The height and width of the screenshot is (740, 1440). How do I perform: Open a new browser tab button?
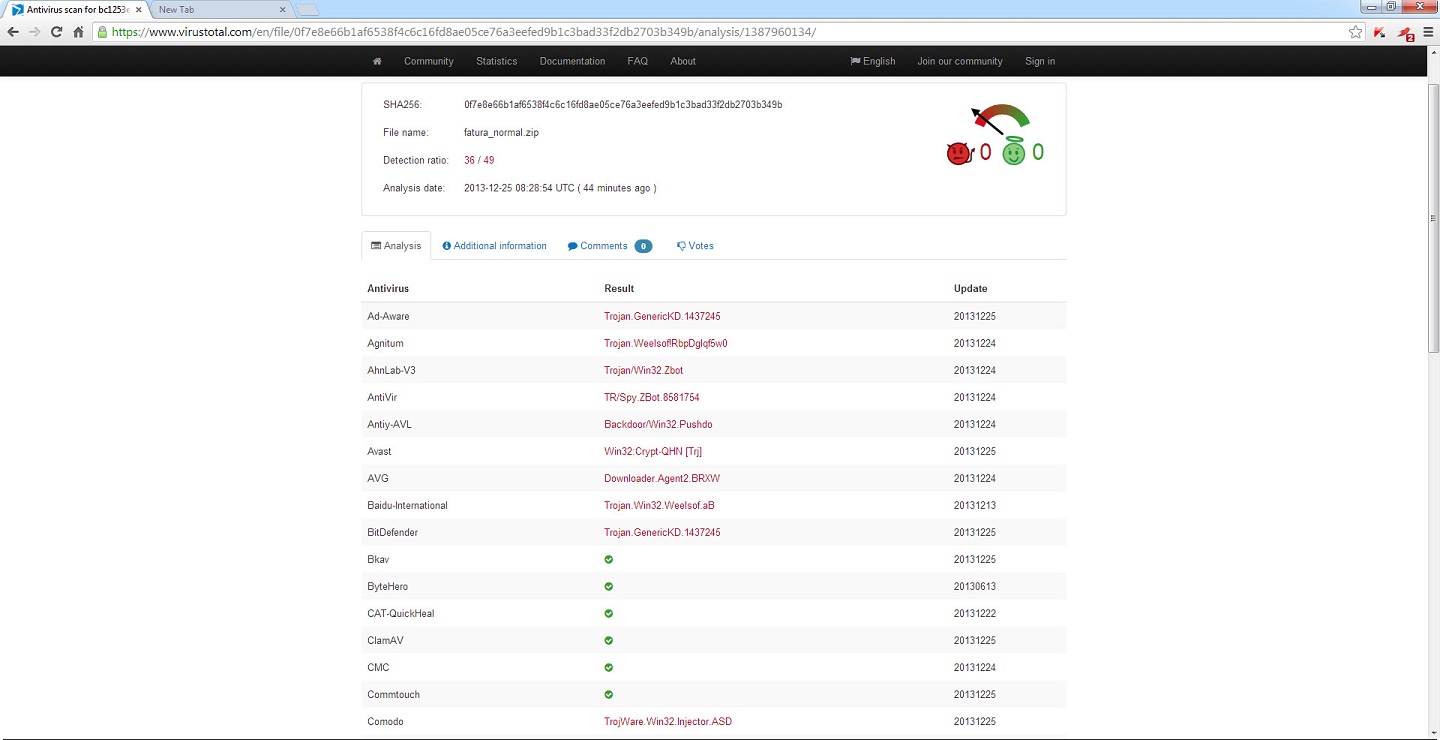pos(307,10)
